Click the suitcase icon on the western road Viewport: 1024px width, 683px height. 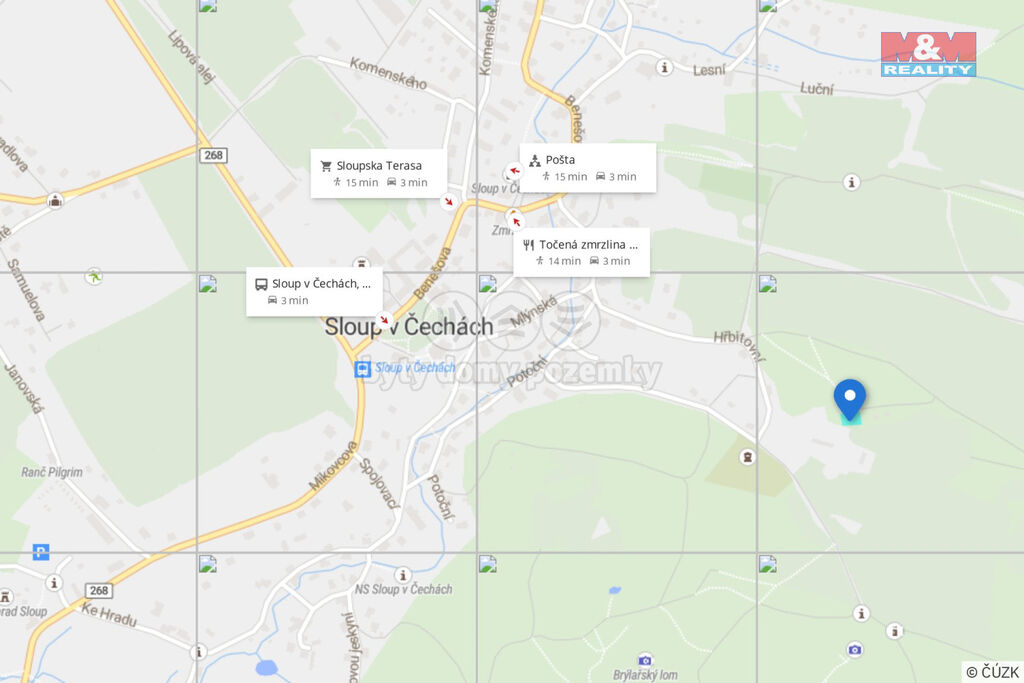[x=56, y=200]
